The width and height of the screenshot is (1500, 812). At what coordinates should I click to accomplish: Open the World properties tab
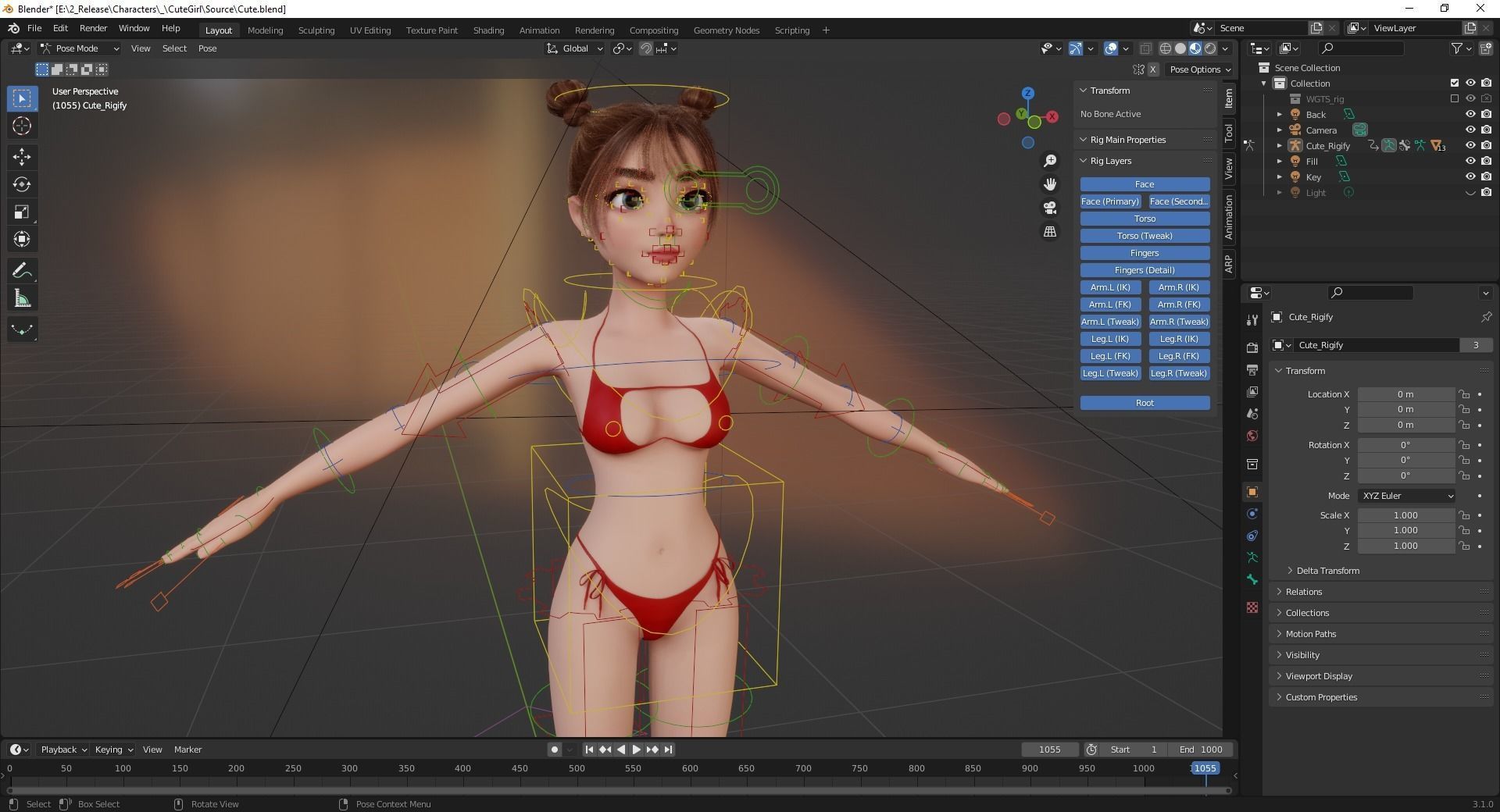(x=1252, y=436)
